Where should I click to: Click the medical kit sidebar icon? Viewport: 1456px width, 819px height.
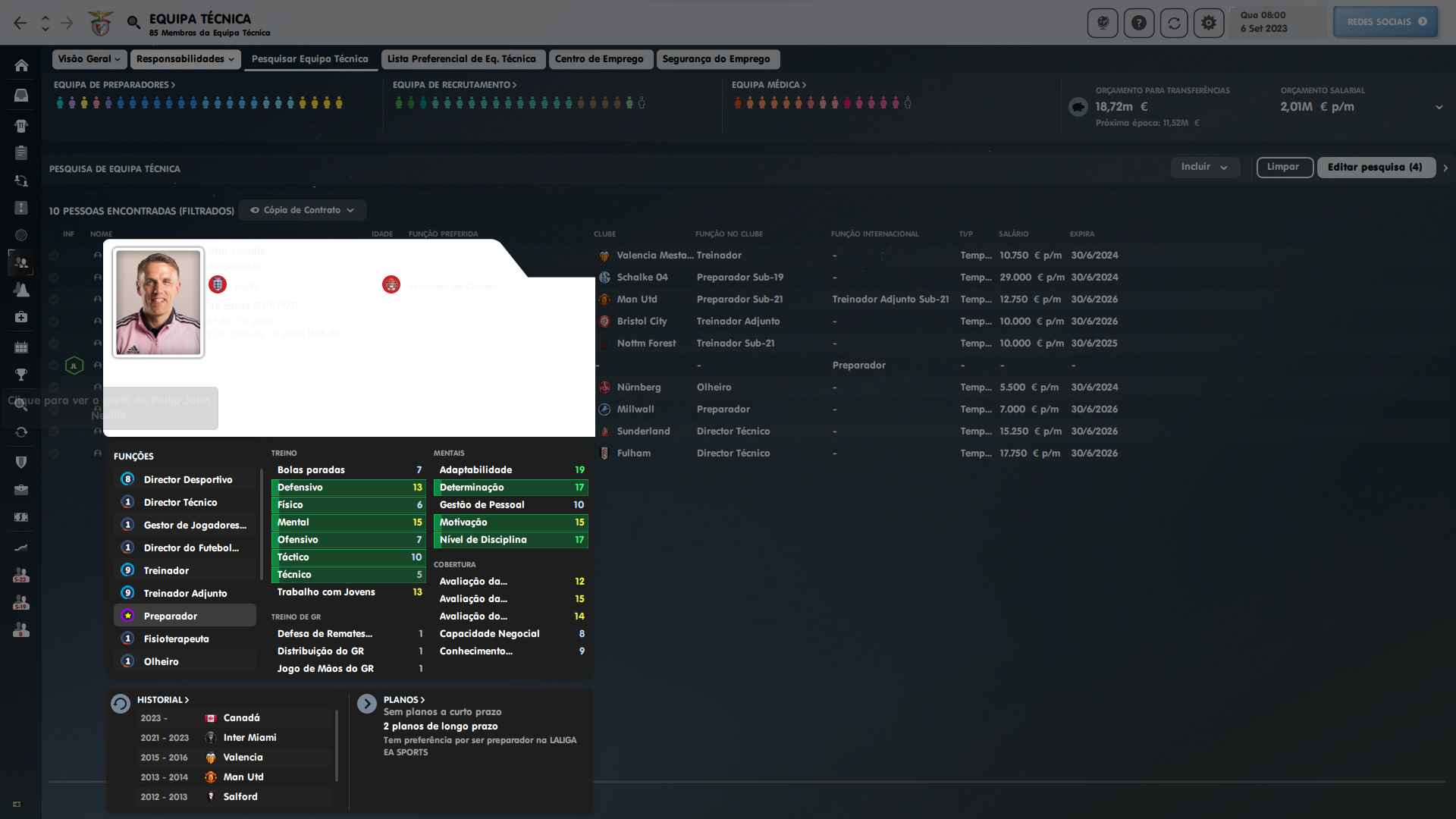click(21, 317)
